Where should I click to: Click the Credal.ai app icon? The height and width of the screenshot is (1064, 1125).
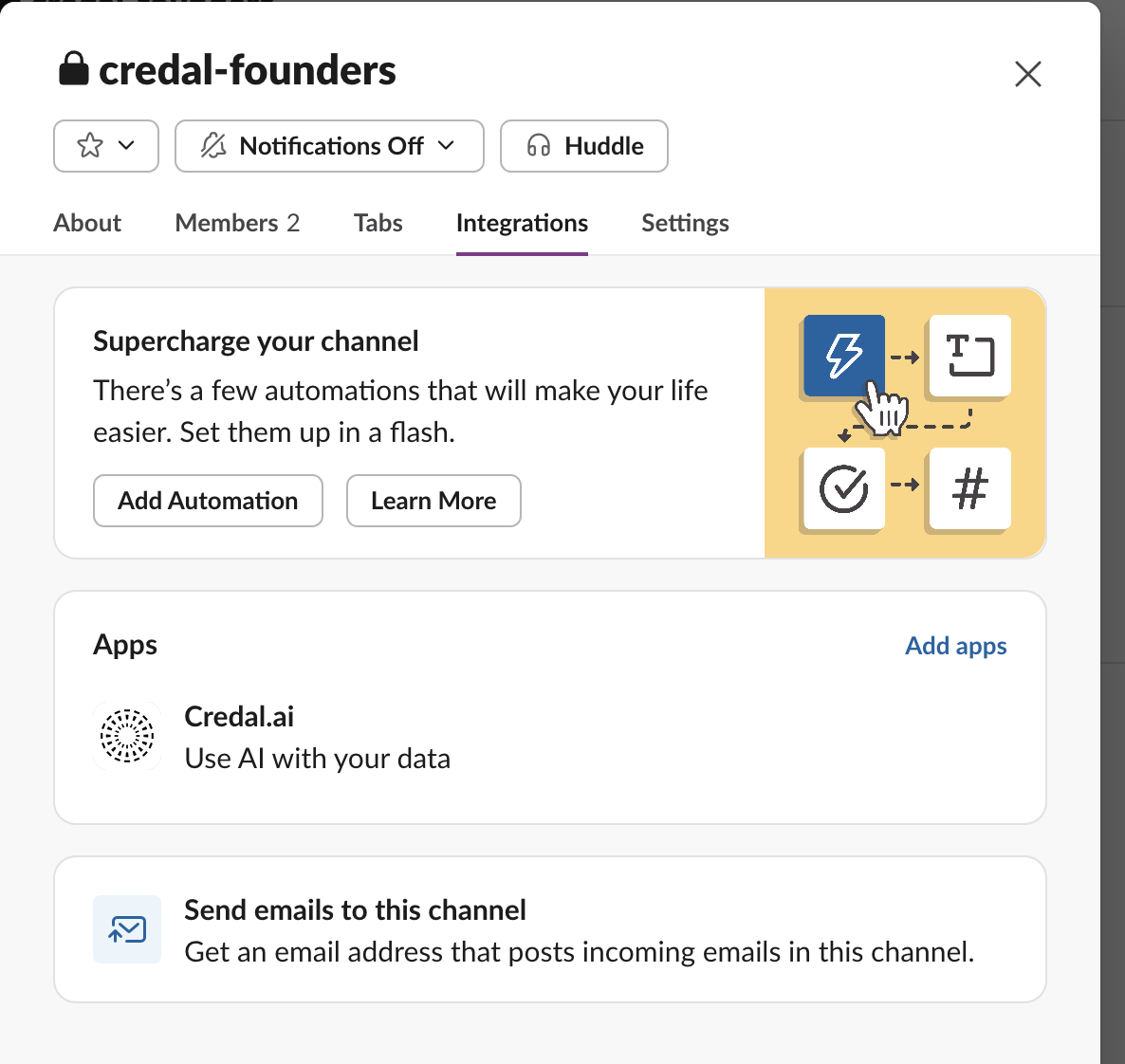coord(127,736)
